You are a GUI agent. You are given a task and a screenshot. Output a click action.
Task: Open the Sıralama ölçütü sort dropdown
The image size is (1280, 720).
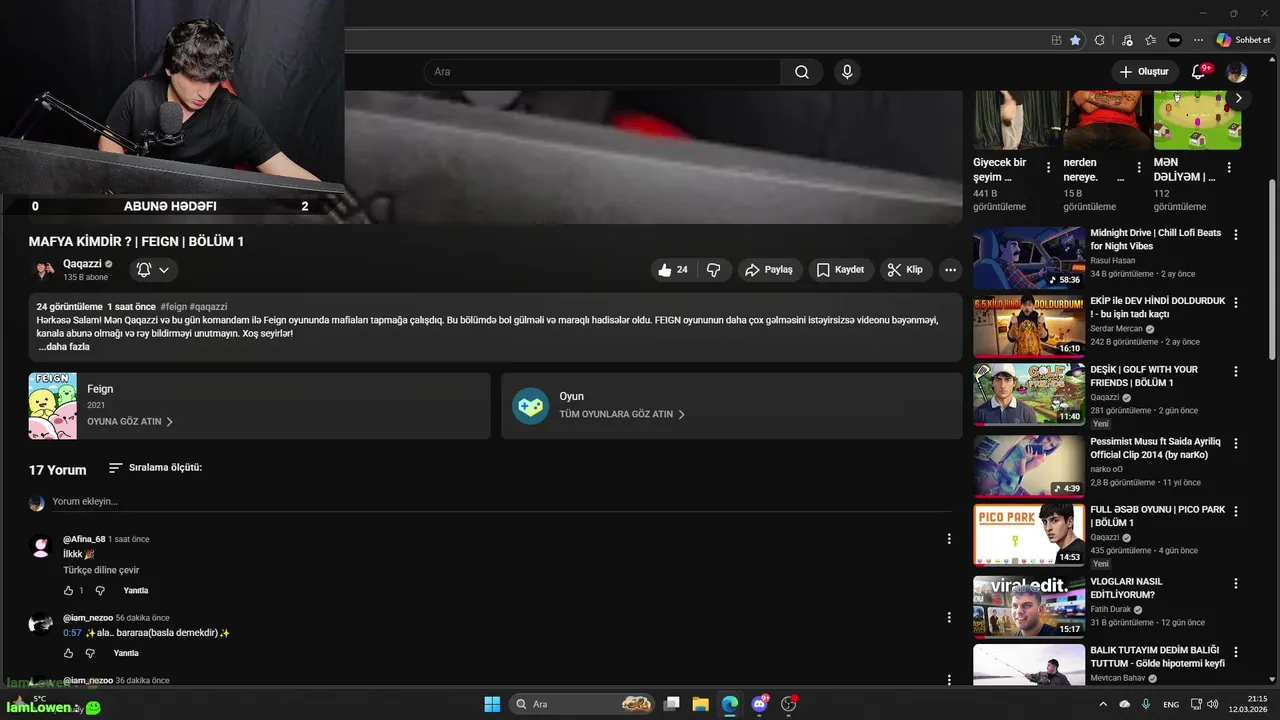(x=155, y=468)
